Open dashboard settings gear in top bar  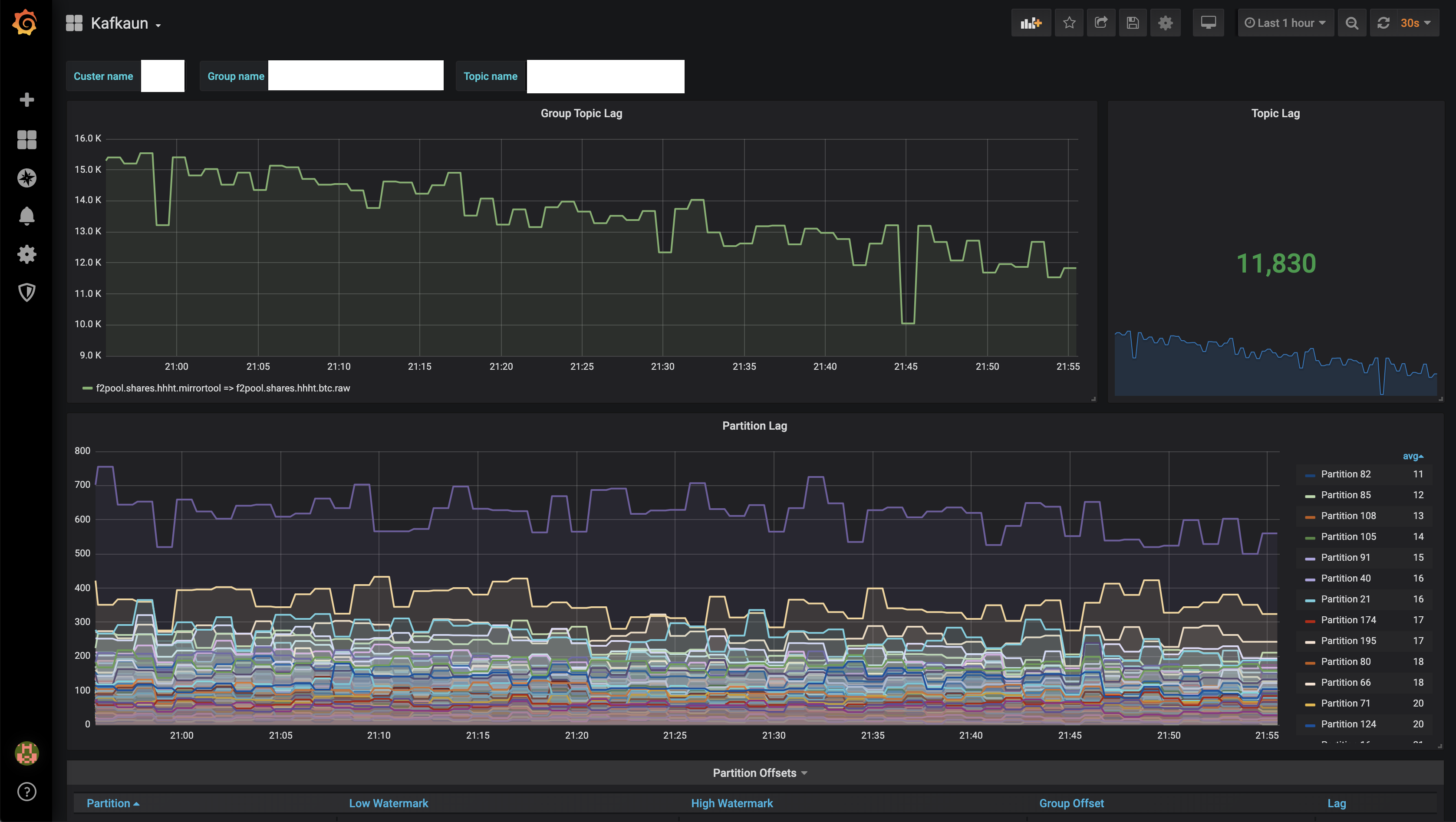click(1165, 23)
